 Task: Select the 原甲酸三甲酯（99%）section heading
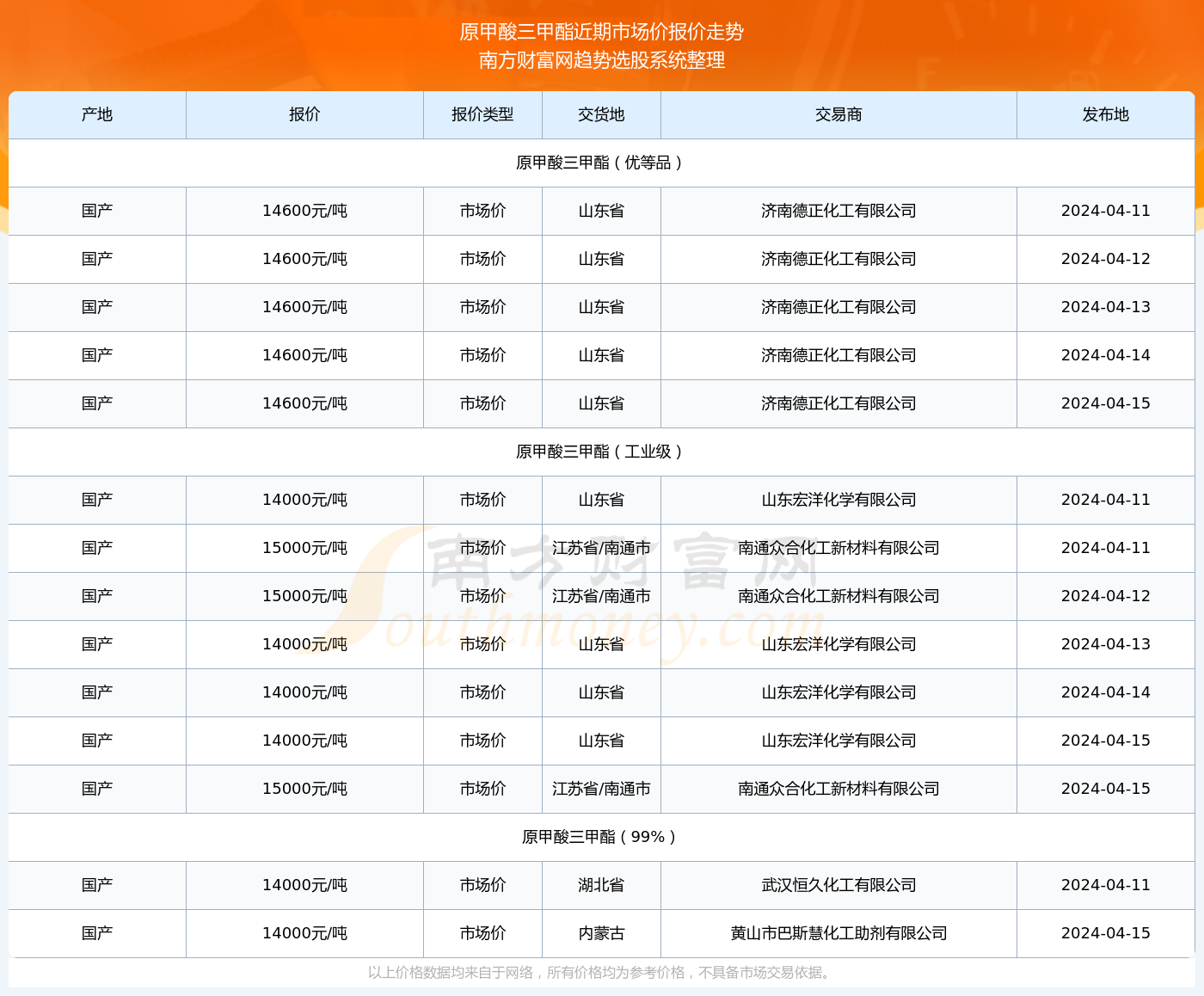[601, 837]
